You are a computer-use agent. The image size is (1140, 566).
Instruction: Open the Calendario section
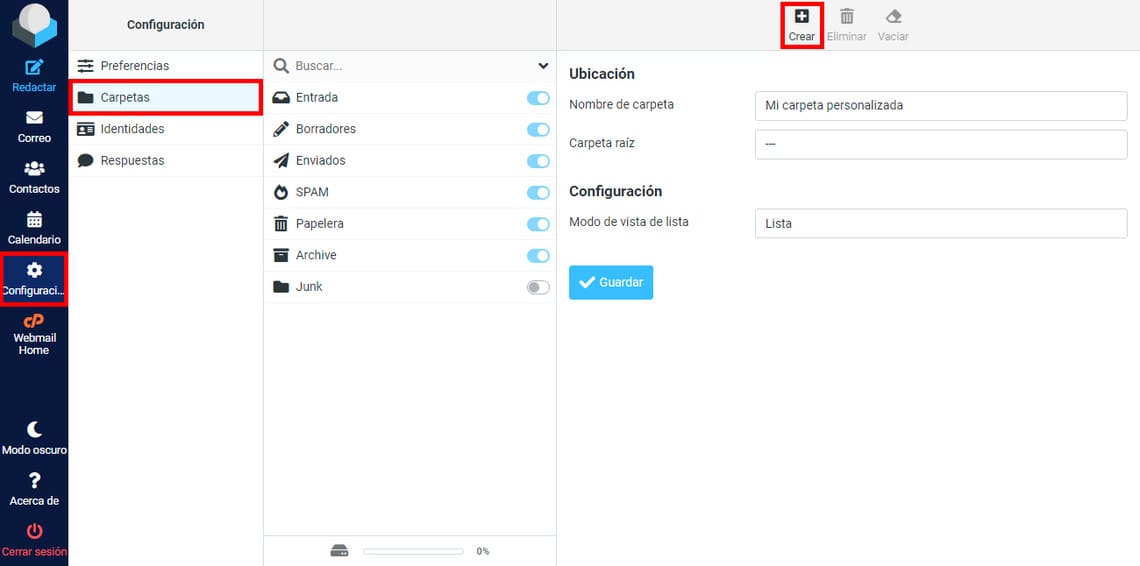click(34, 220)
